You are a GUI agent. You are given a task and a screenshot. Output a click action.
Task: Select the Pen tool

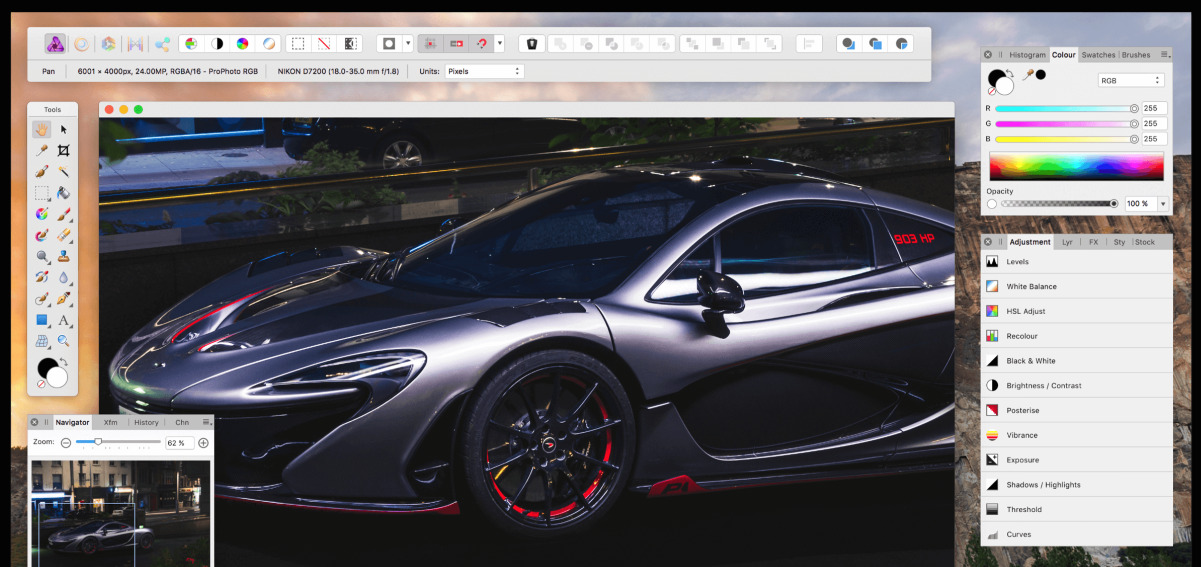pos(64,299)
